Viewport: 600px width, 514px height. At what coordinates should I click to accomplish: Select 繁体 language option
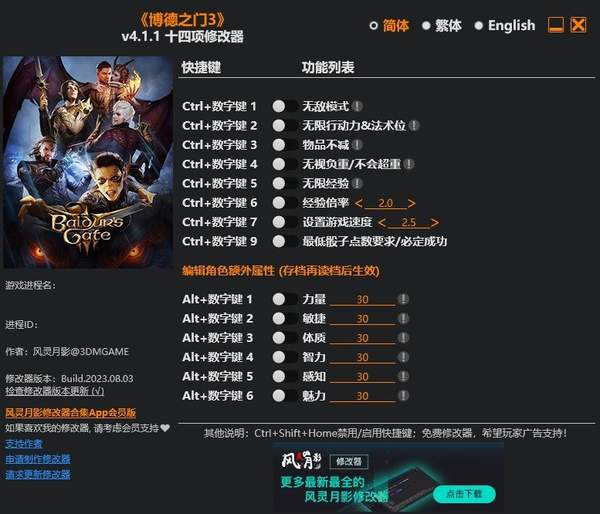point(442,26)
